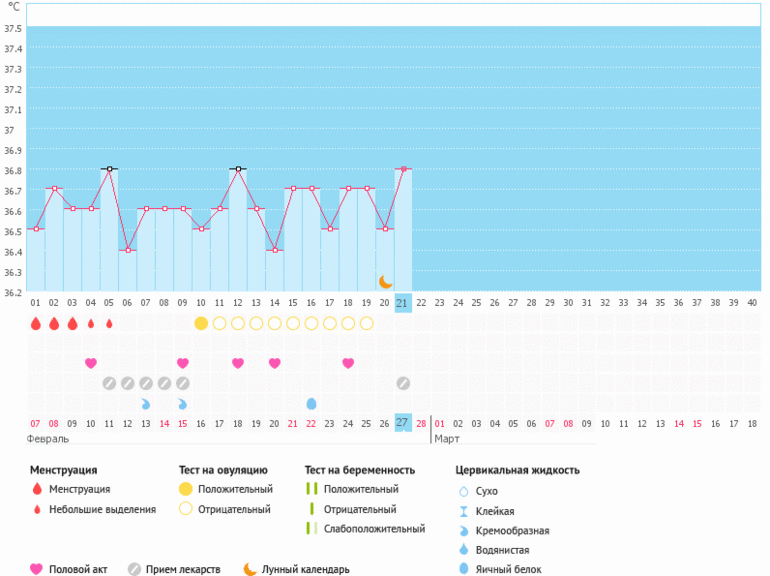The image size is (770, 576).
Task: Select highlighted cycle day 21 on the axis
Action: click(403, 303)
